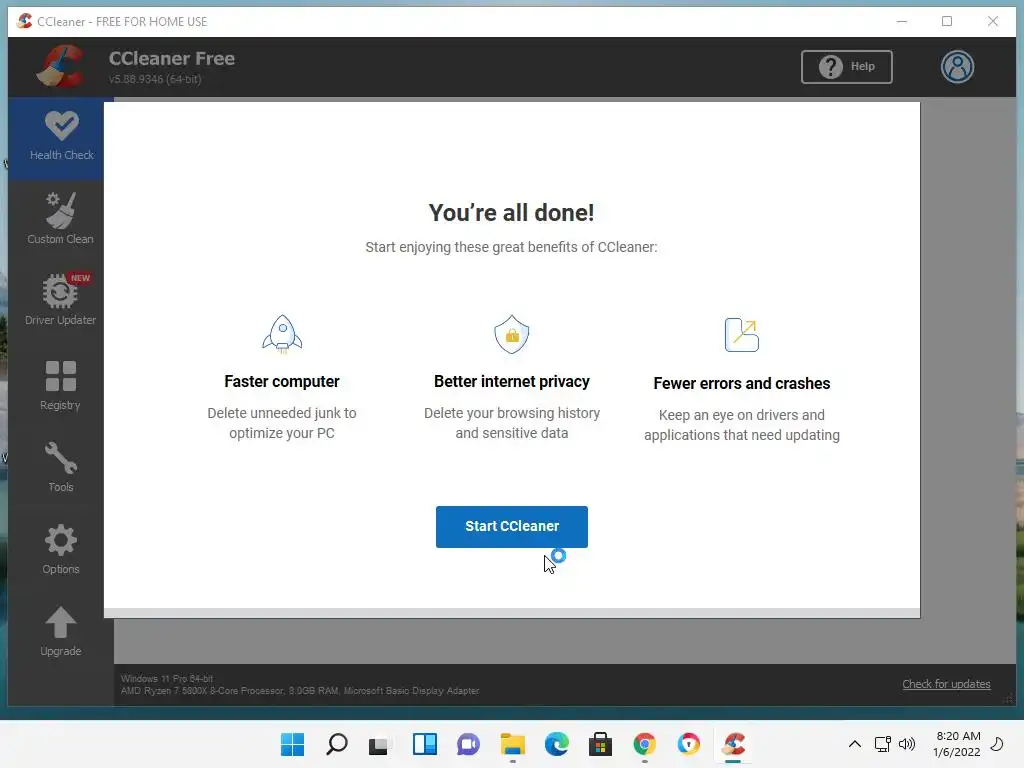
Task: Open the Help button
Action: tap(846, 67)
